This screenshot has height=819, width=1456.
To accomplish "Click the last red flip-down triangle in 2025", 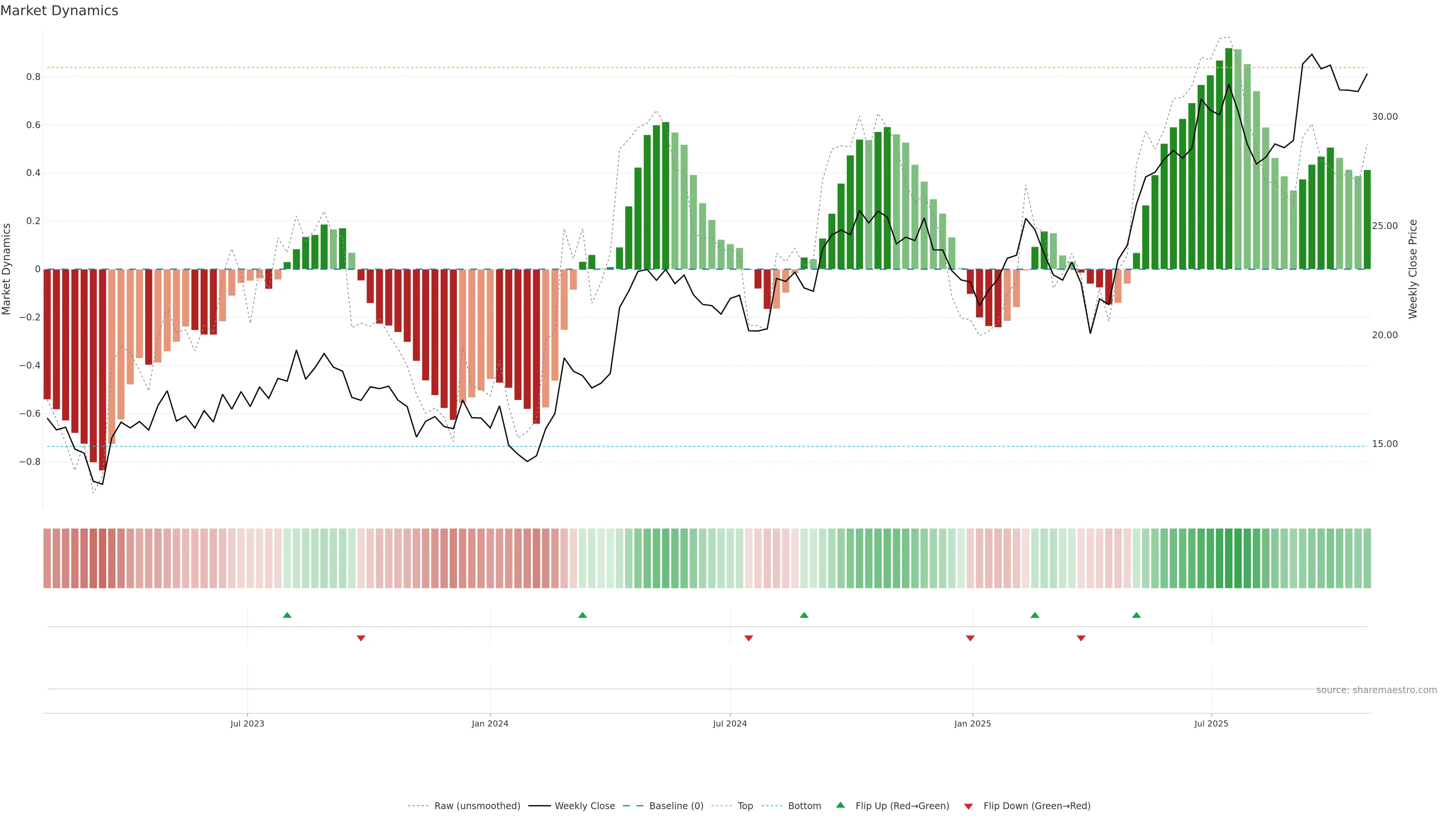I will pyautogui.click(x=1081, y=638).
